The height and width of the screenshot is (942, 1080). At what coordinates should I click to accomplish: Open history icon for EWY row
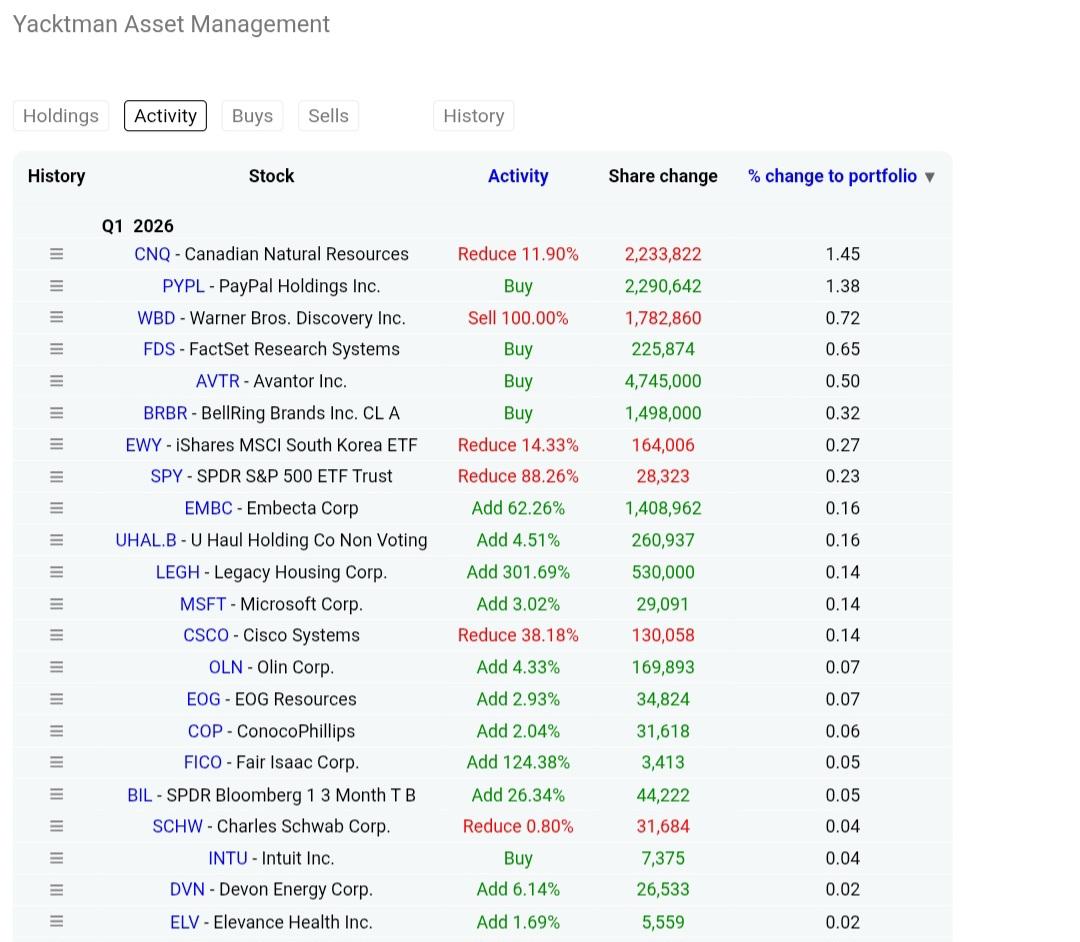click(x=56, y=445)
